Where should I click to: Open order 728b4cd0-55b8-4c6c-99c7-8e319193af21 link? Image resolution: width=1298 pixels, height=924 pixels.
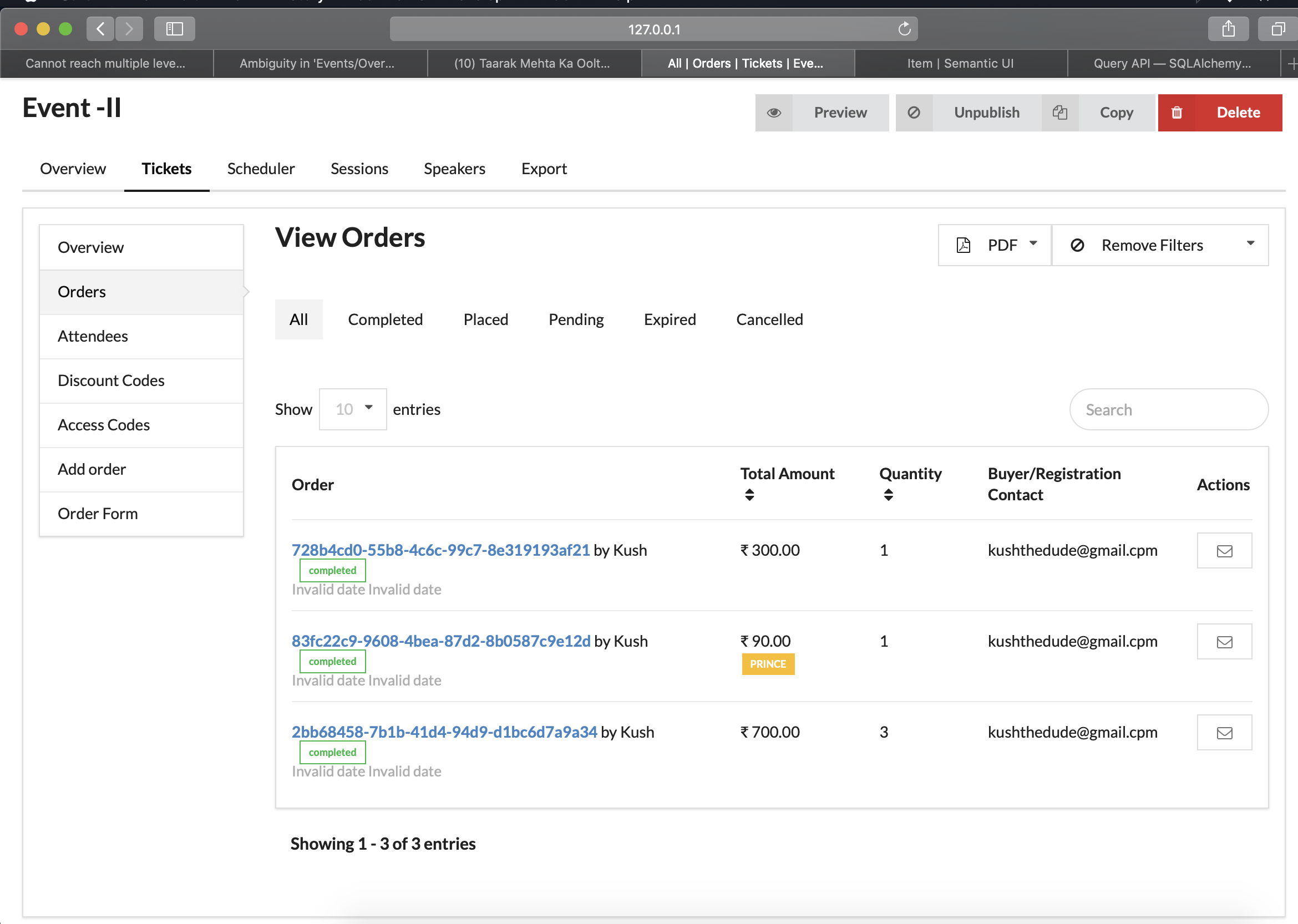[440, 550]
